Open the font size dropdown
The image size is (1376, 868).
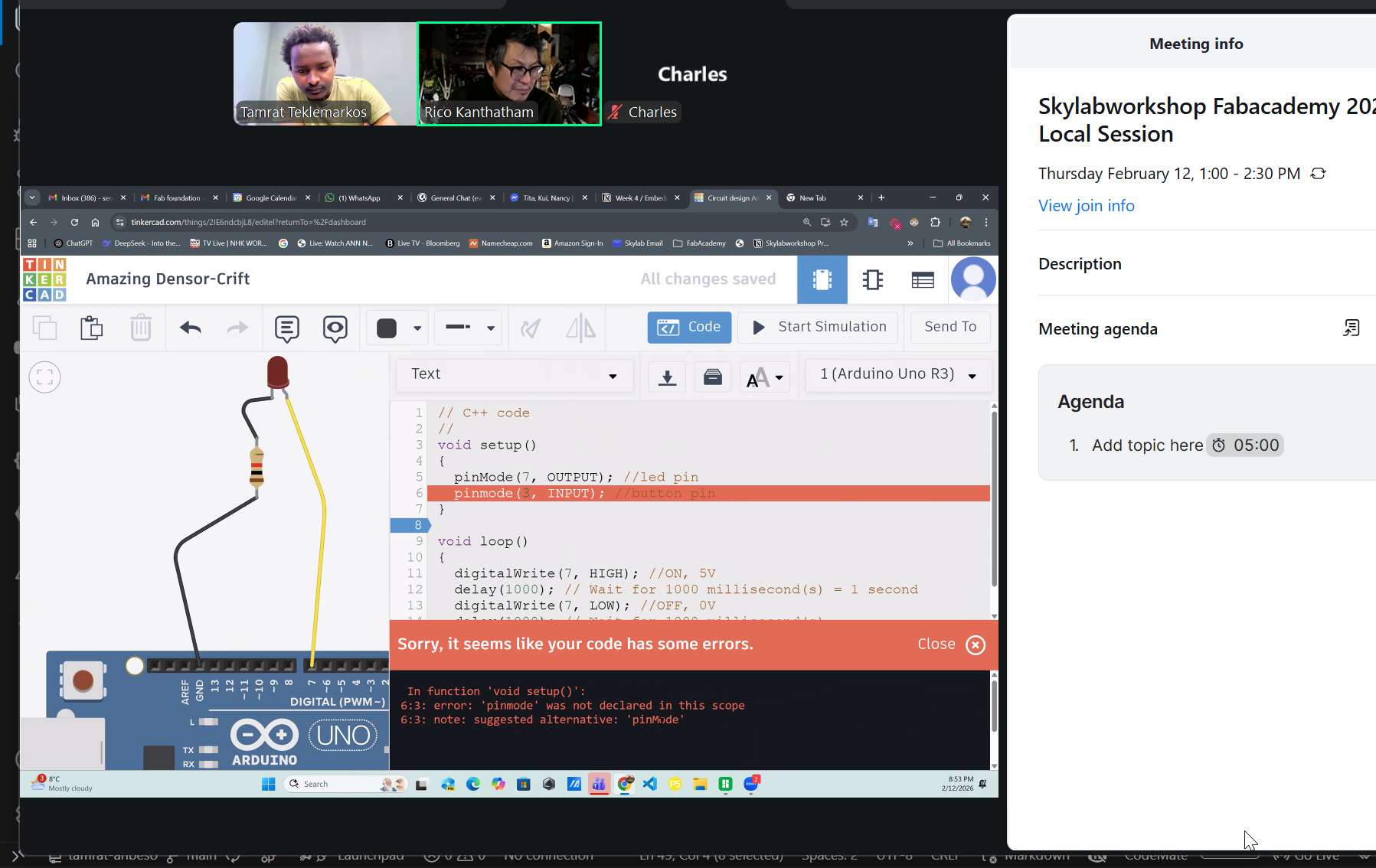click(765, 377)
